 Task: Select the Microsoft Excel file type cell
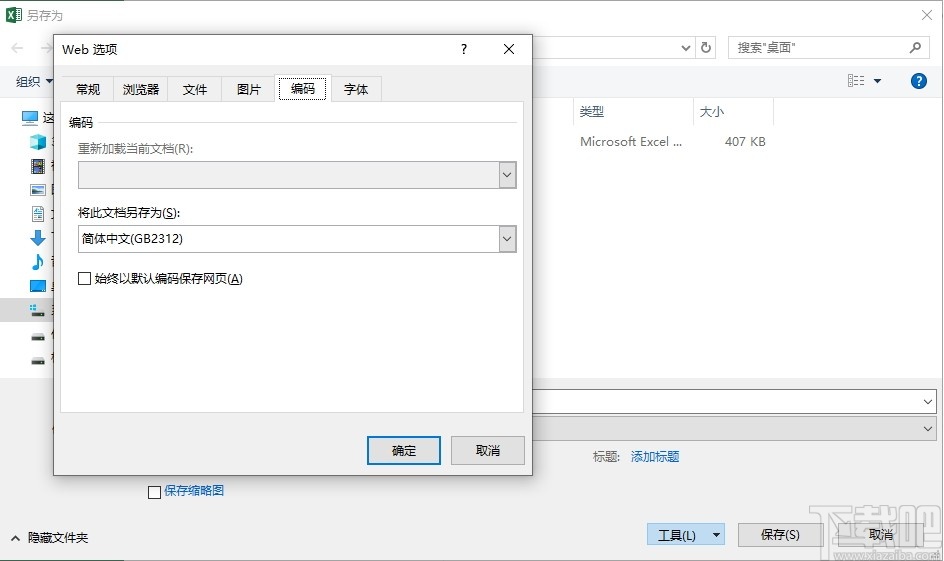point(631,142)
